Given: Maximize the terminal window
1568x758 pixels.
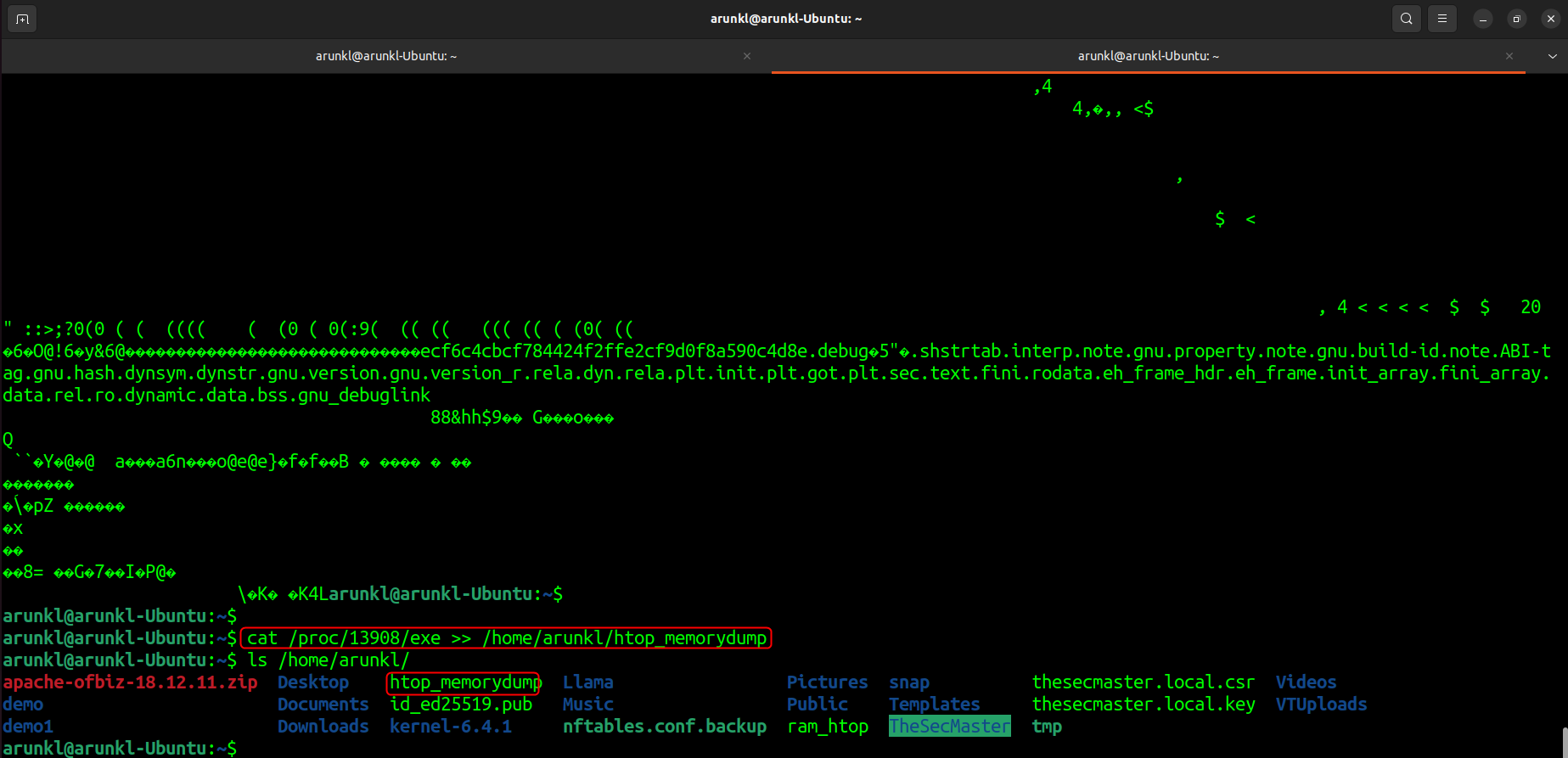Looking at the screenshot, I should click(x=1517, y=19).
